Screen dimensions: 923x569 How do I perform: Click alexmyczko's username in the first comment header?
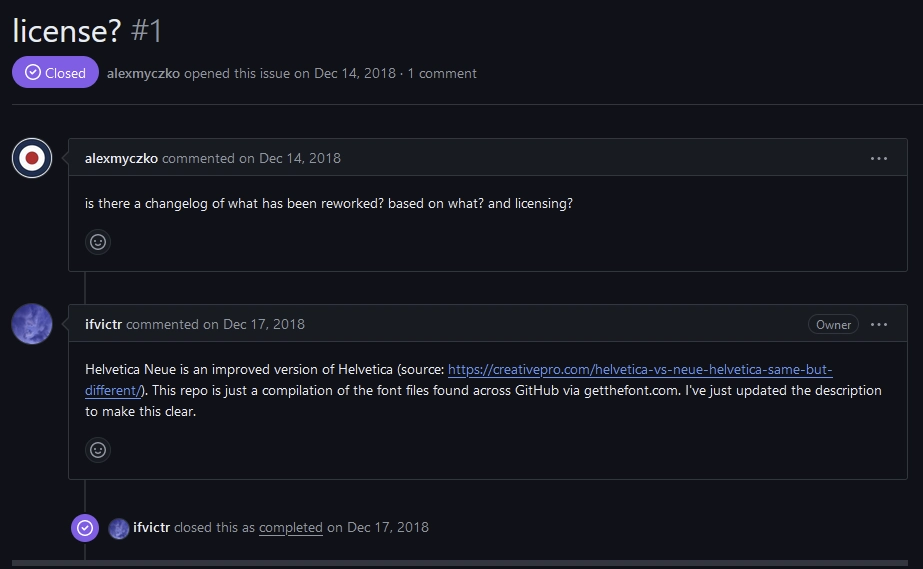(121, 158)
